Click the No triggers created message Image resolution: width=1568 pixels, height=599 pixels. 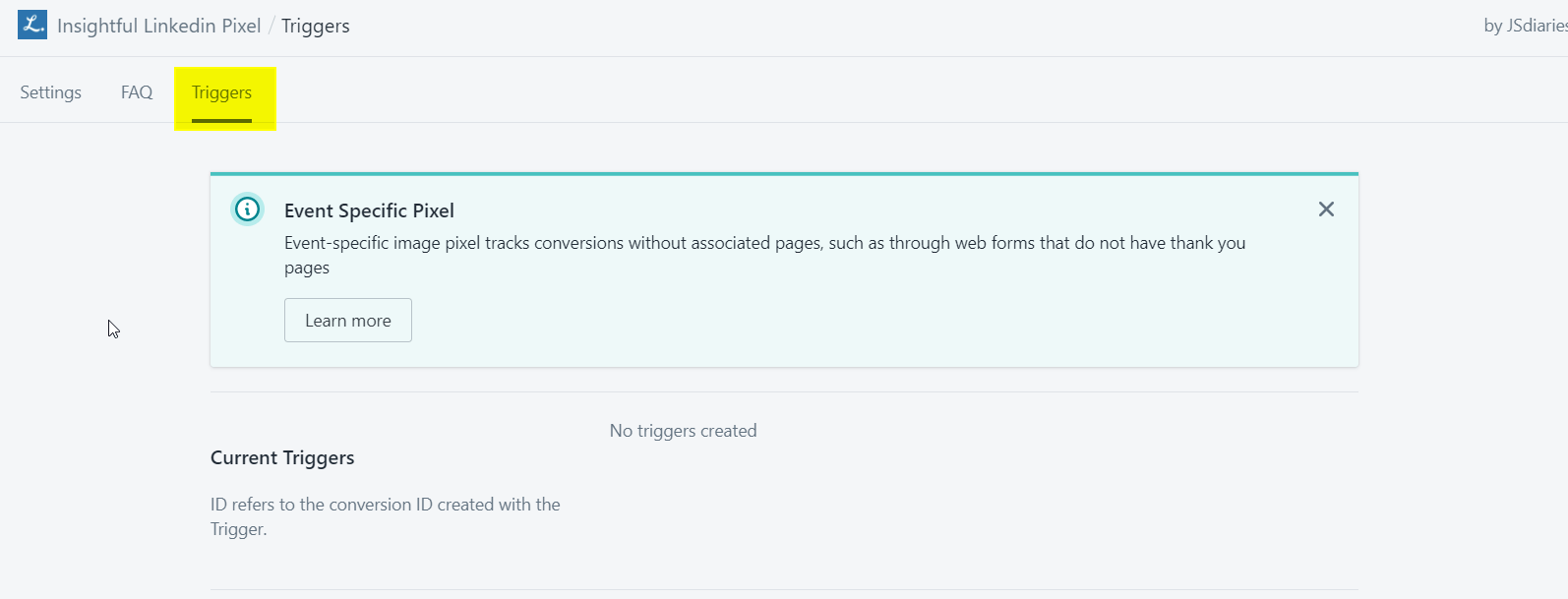[x=683, y=431]
